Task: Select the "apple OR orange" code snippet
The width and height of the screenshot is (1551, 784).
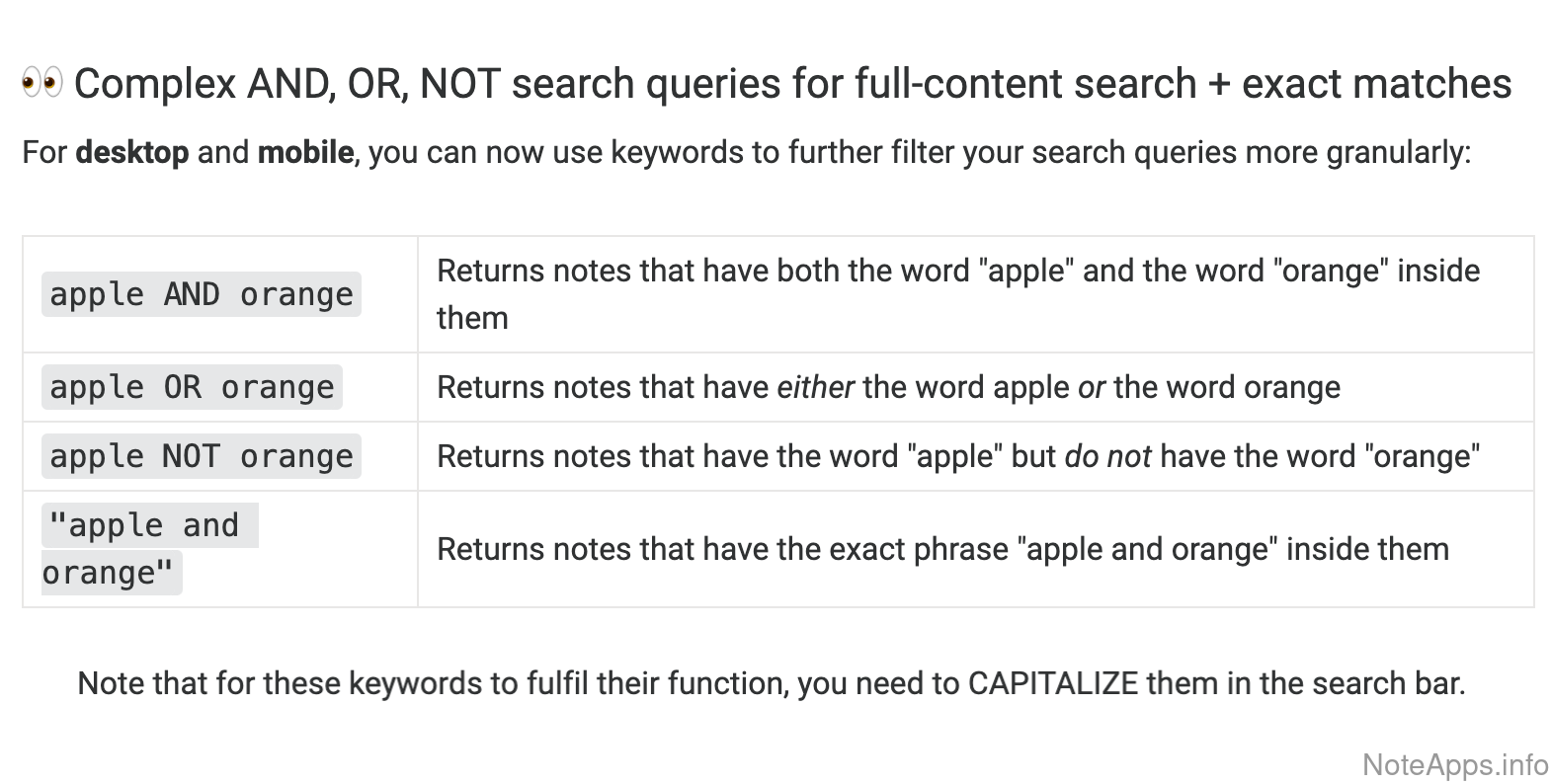Action: 192,387
